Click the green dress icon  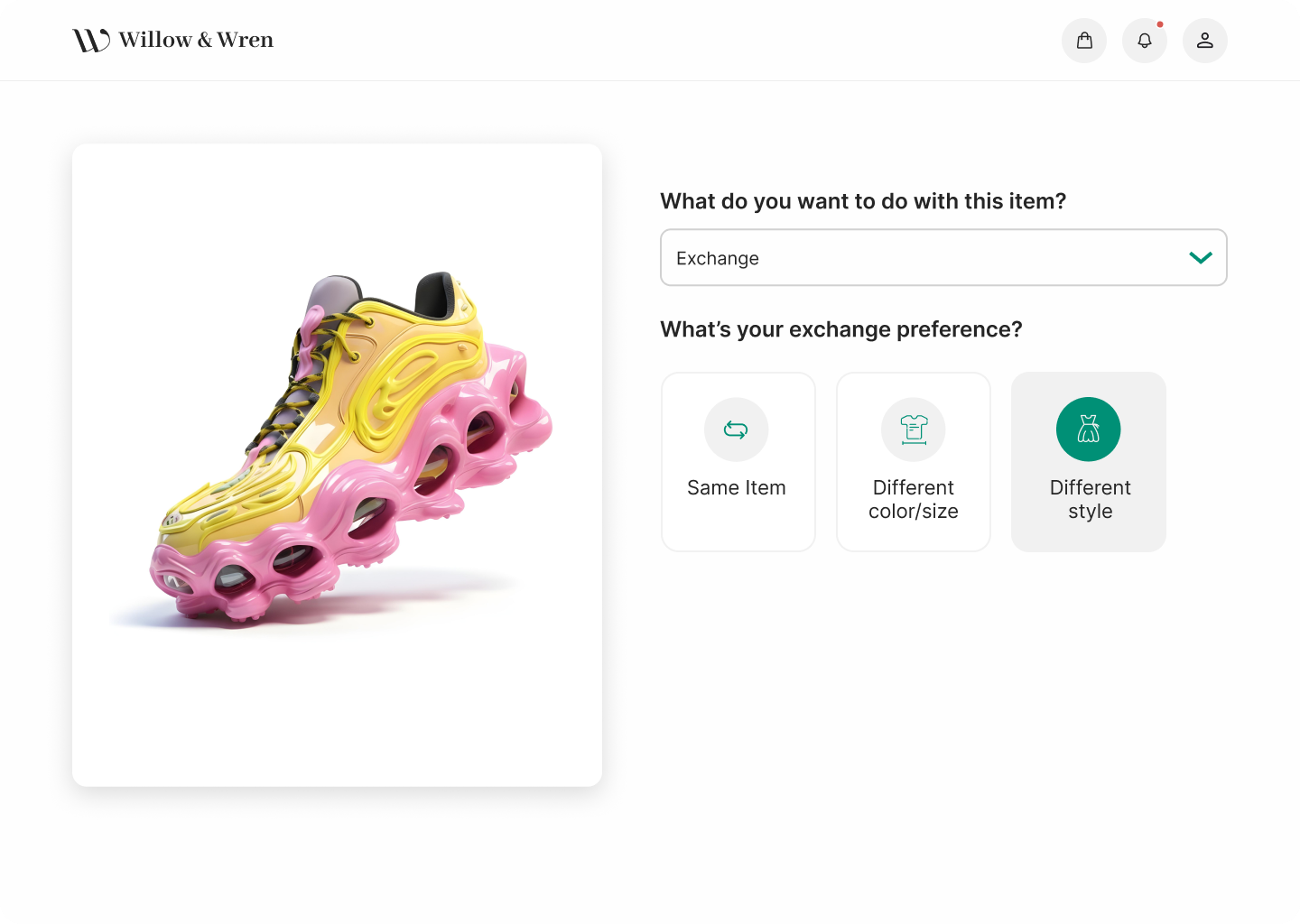[1089, 430]
